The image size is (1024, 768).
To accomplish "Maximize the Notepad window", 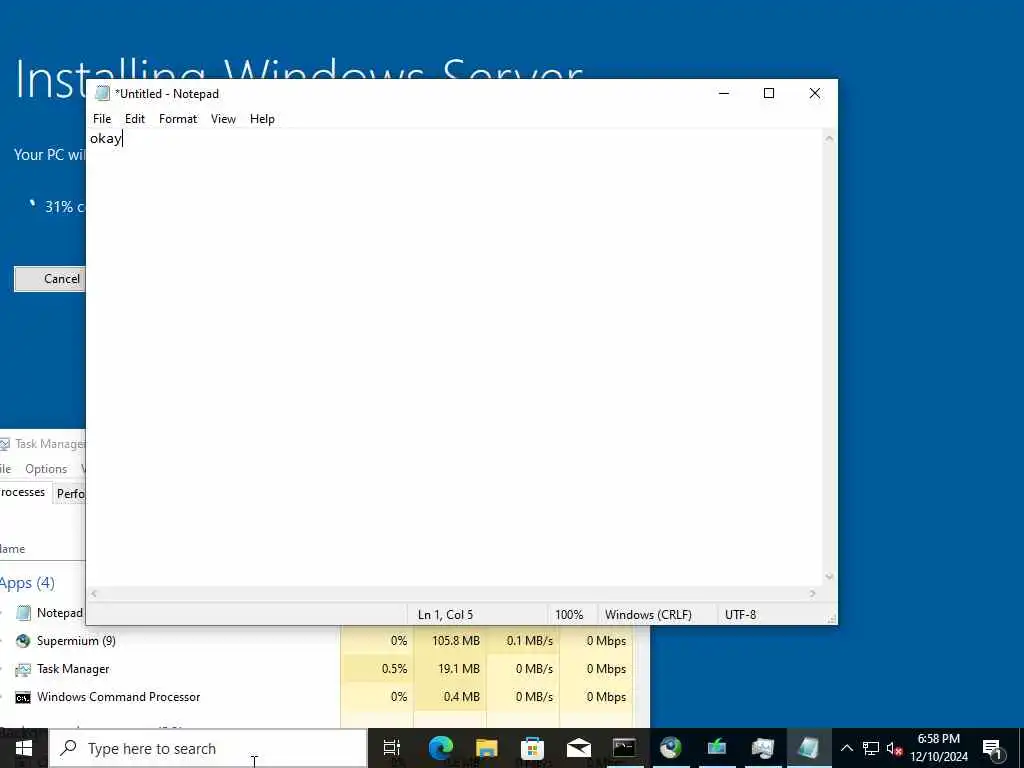I will coord(769,93).
